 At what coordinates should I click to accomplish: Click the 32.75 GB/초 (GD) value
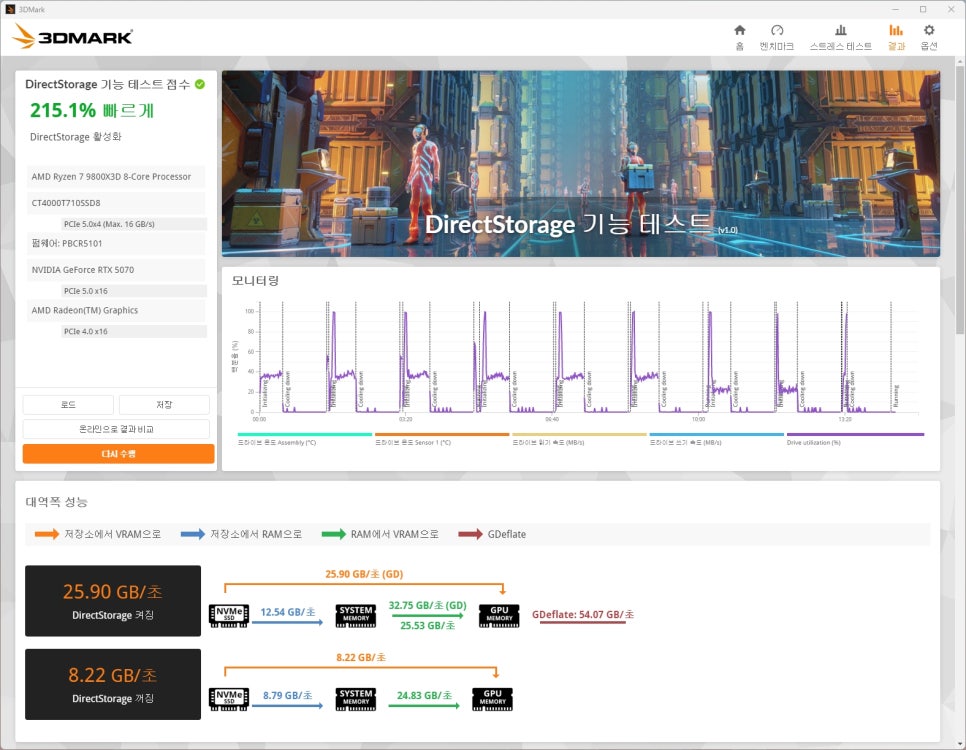[428, 605]
